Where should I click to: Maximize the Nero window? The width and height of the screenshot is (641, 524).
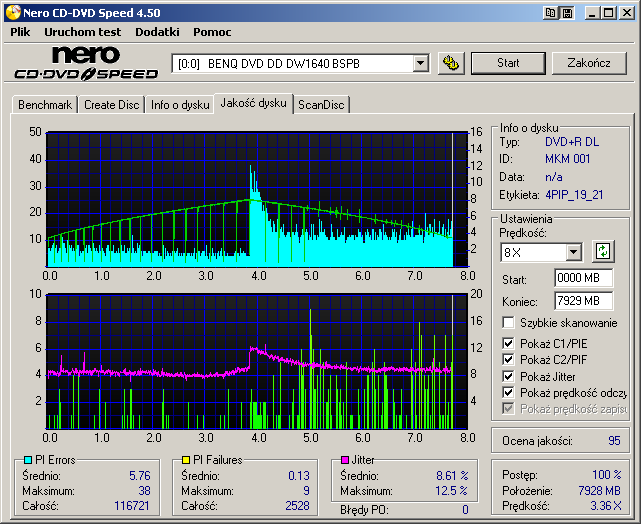click(608, 13)
